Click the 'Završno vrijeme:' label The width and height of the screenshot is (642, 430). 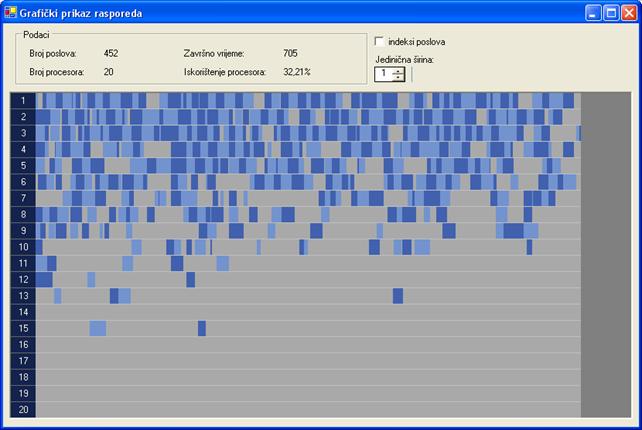(214, 54)
